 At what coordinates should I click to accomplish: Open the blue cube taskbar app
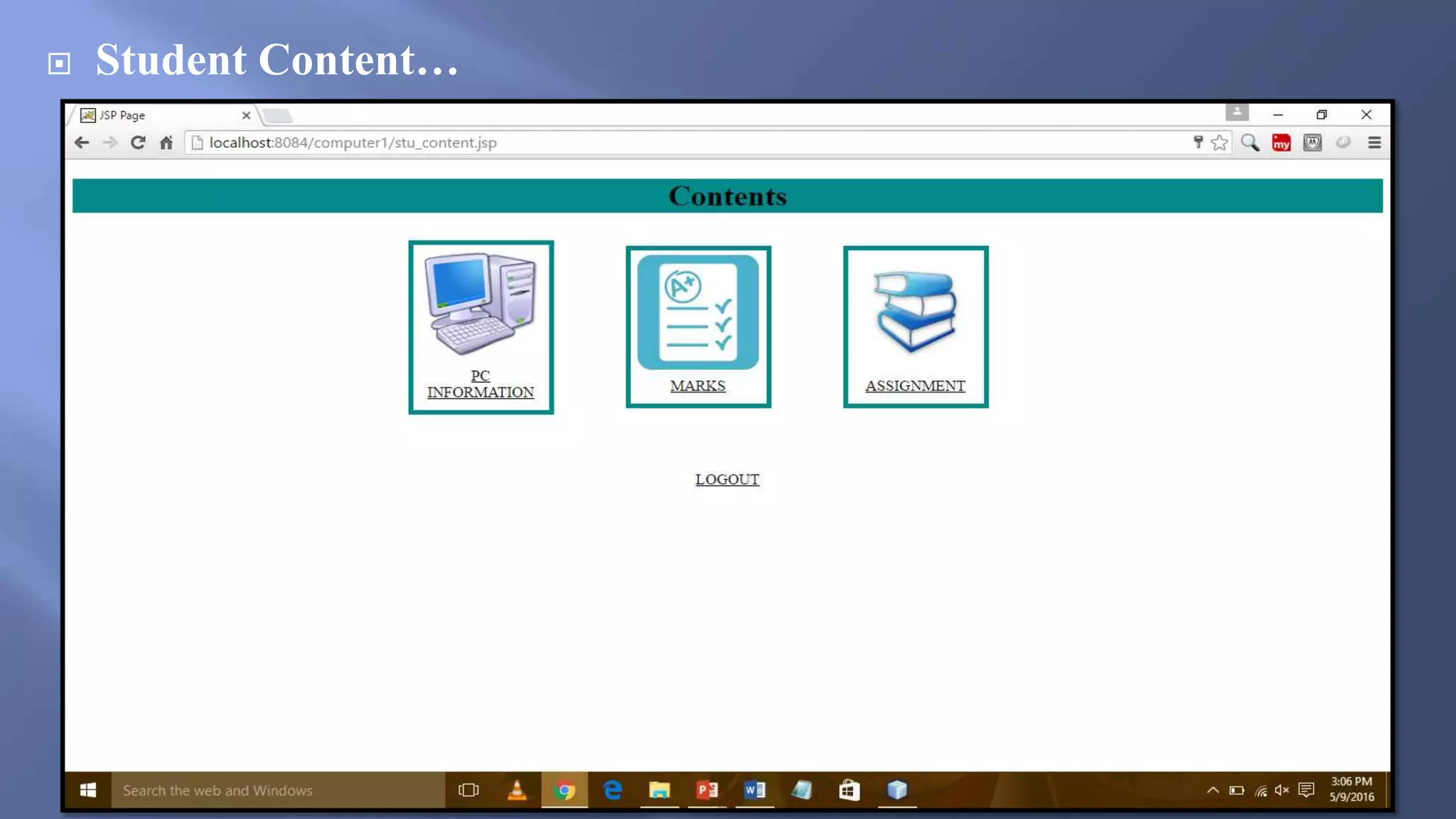click(x=897, y=791)
